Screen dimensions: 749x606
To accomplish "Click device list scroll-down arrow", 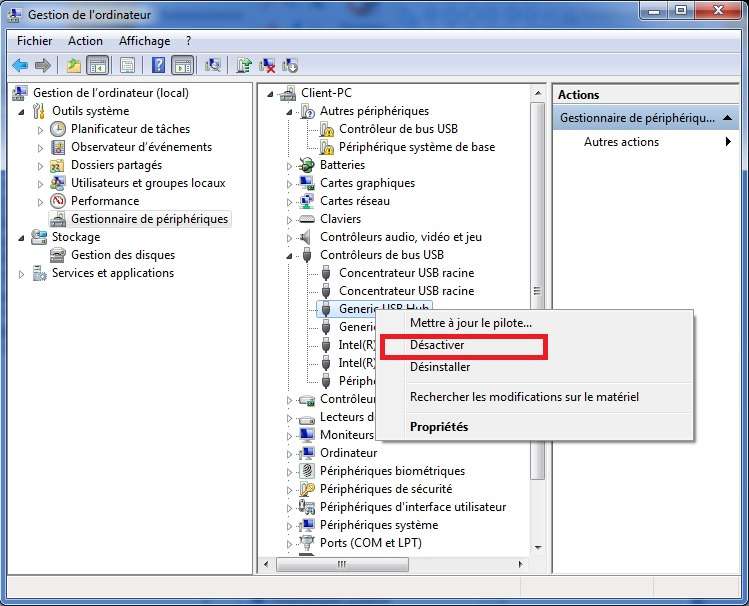I will (x=538, y=548).
